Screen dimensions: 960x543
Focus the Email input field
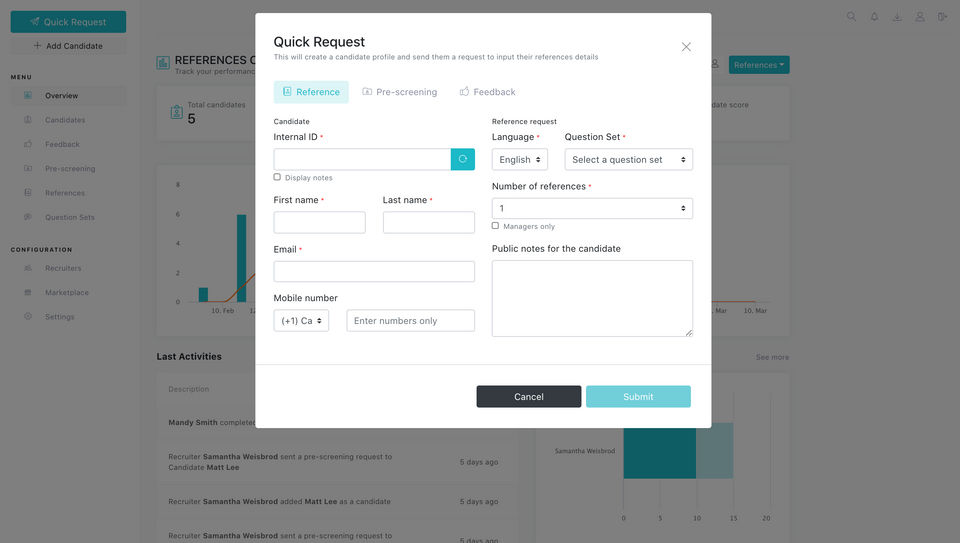(x=374, y=271)
